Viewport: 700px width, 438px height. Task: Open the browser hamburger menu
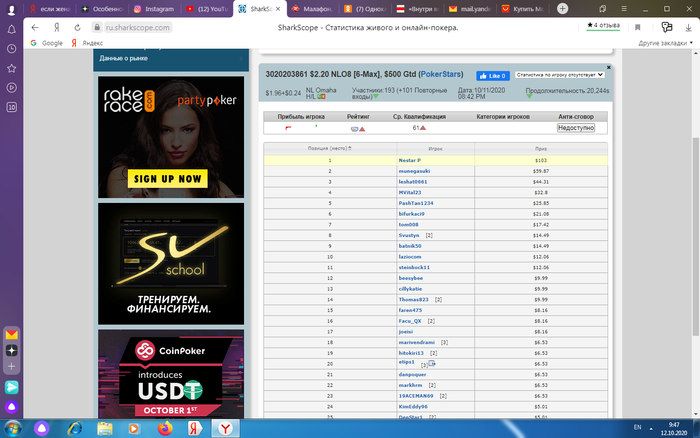point(624,8)
